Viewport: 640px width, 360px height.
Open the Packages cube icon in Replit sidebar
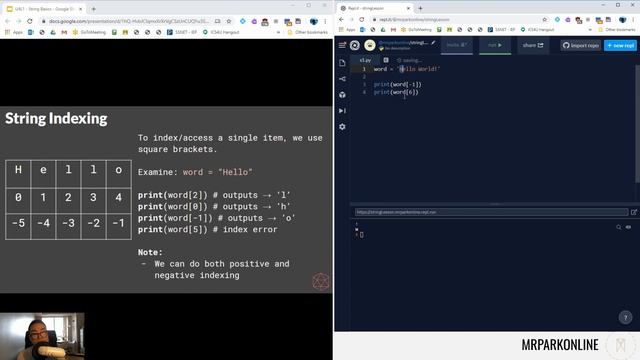pos(342,95)
